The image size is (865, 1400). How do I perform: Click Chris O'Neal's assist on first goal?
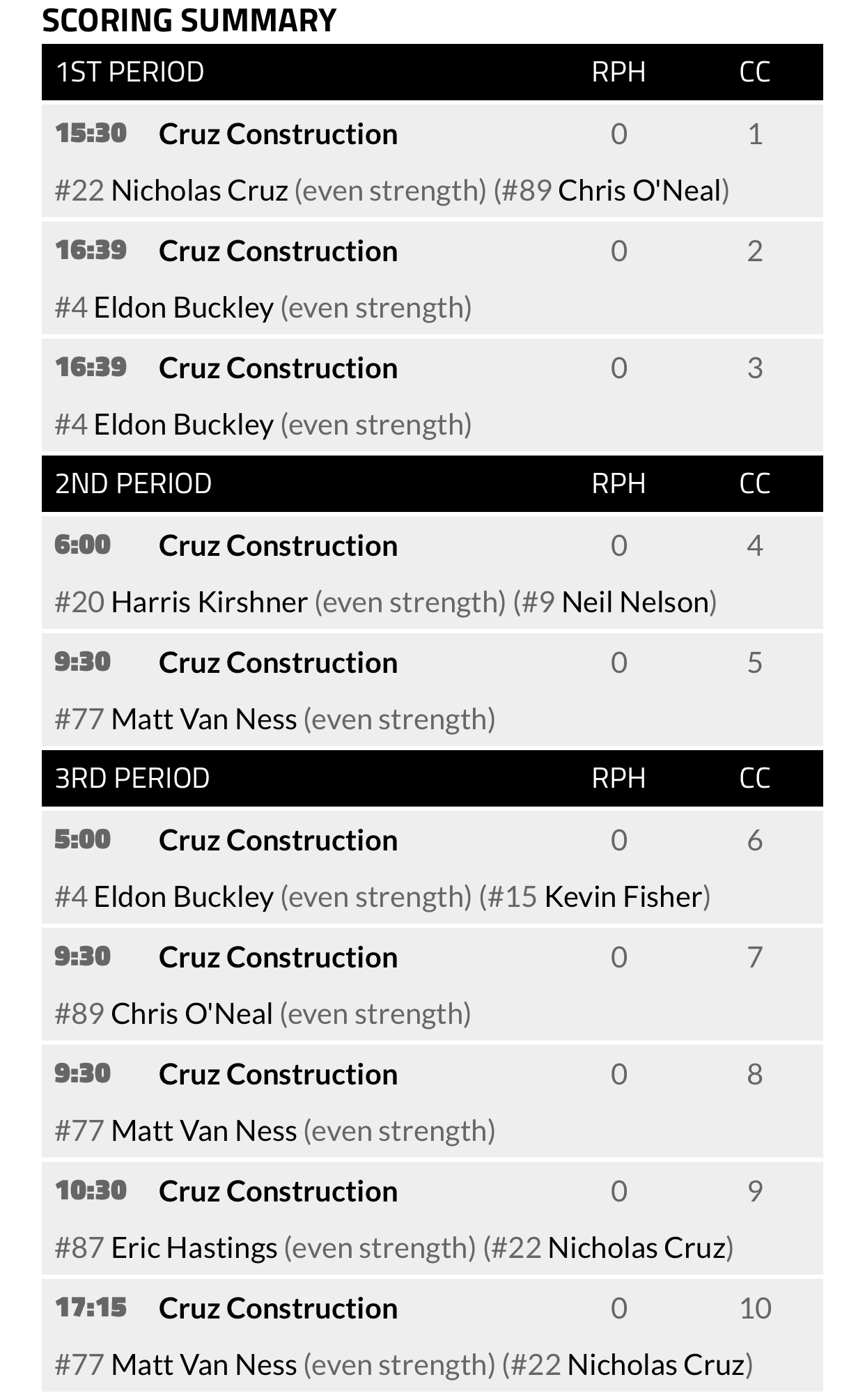(639, 191)
